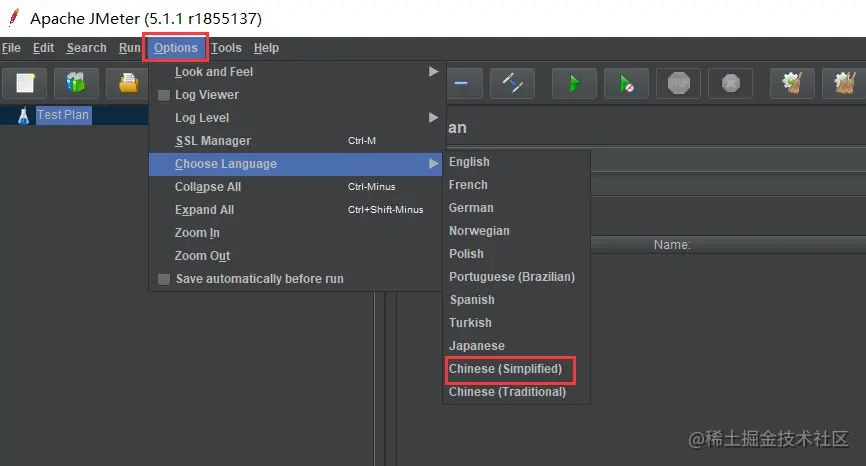Click the Remove (minus) toolbar icon
Screen dimensions: 866x466
(x=462, y=83)
